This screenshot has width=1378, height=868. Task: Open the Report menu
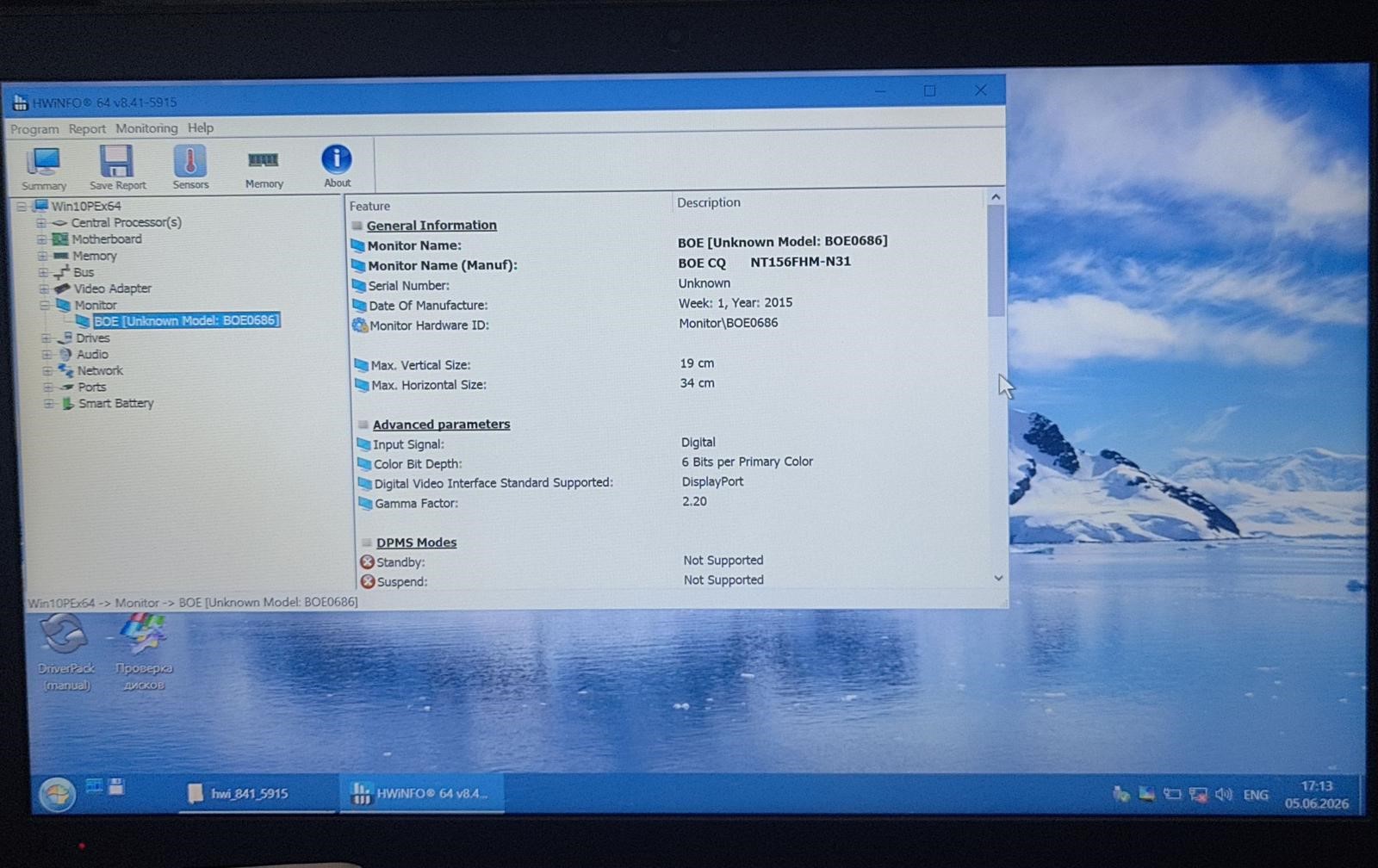(87, 128)
